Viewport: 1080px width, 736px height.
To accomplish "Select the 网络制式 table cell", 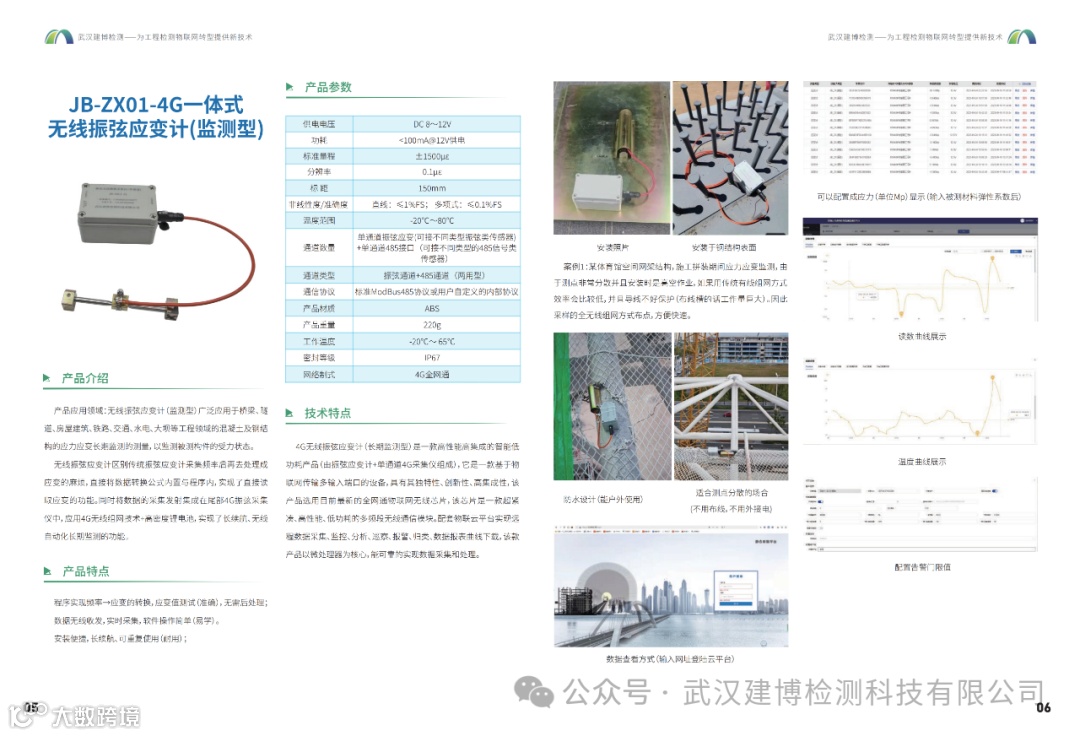I will click(x=319, y=374).
